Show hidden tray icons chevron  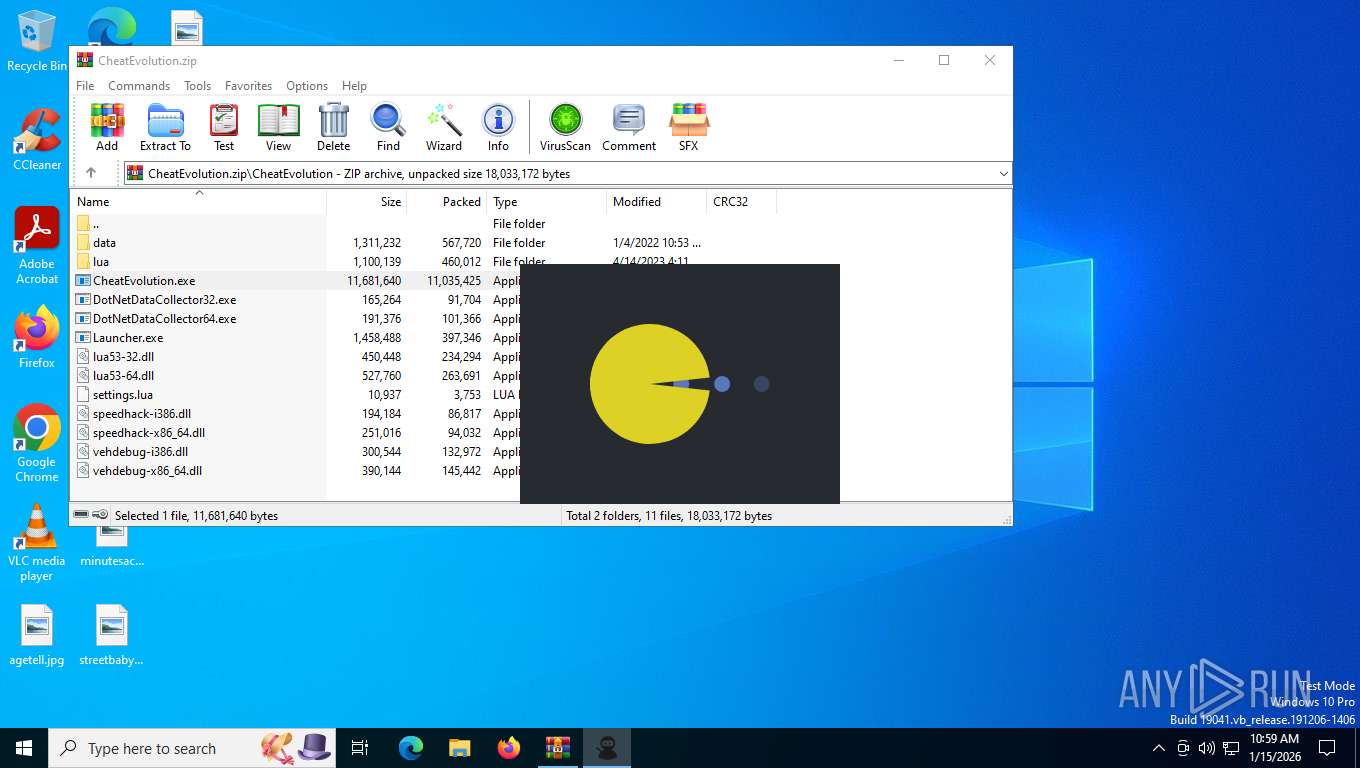tap(1159, 748)
